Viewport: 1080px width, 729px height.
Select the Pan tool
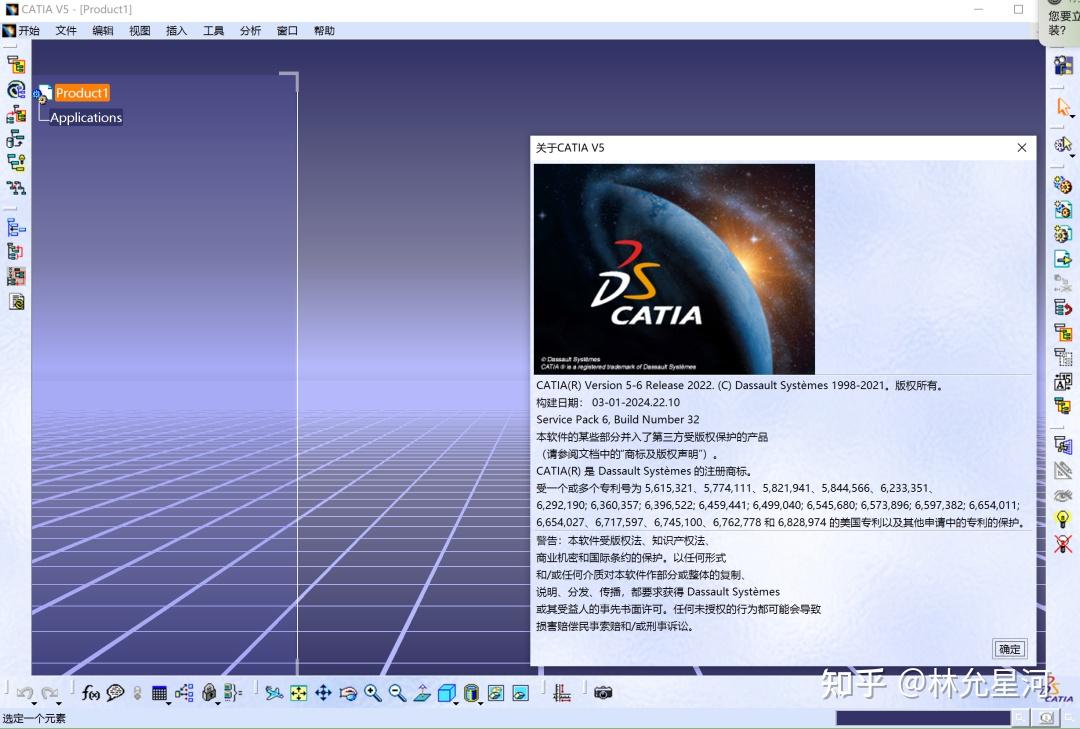pyautogui.click(x=322, y=692)
